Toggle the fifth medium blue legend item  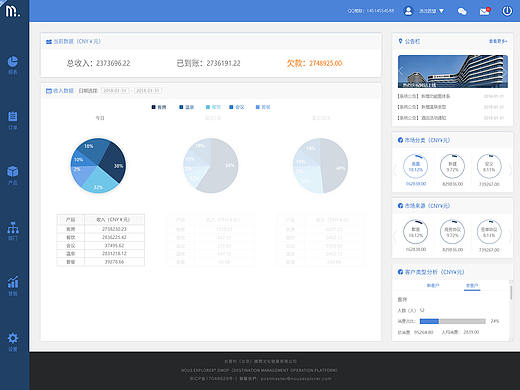(x=263, y=107)
